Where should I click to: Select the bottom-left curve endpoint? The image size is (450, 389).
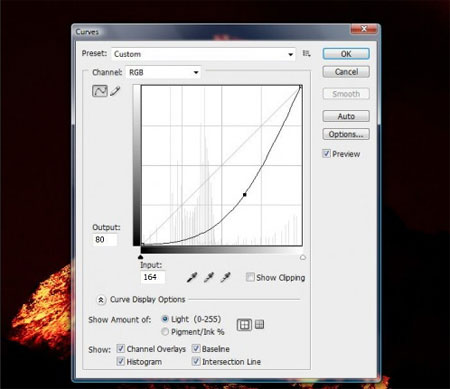pyautogui.click(x=142, y=245)
